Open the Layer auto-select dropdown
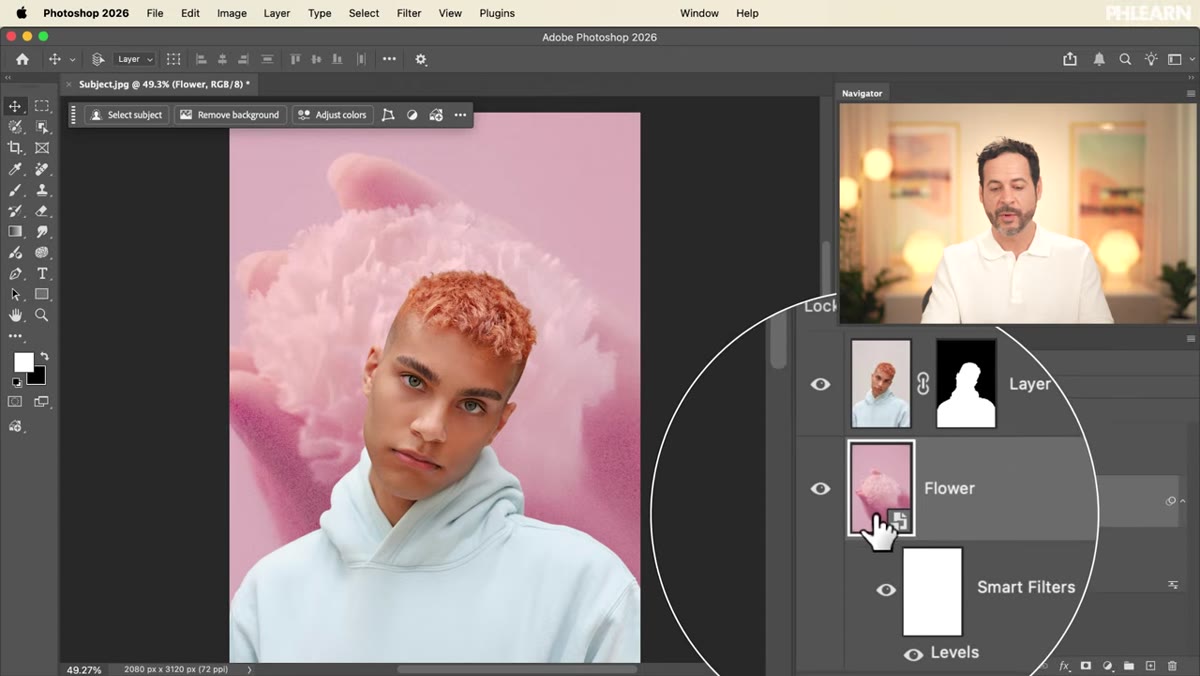The height and width of the screenshot is (676, 1200). click(135, 59)
